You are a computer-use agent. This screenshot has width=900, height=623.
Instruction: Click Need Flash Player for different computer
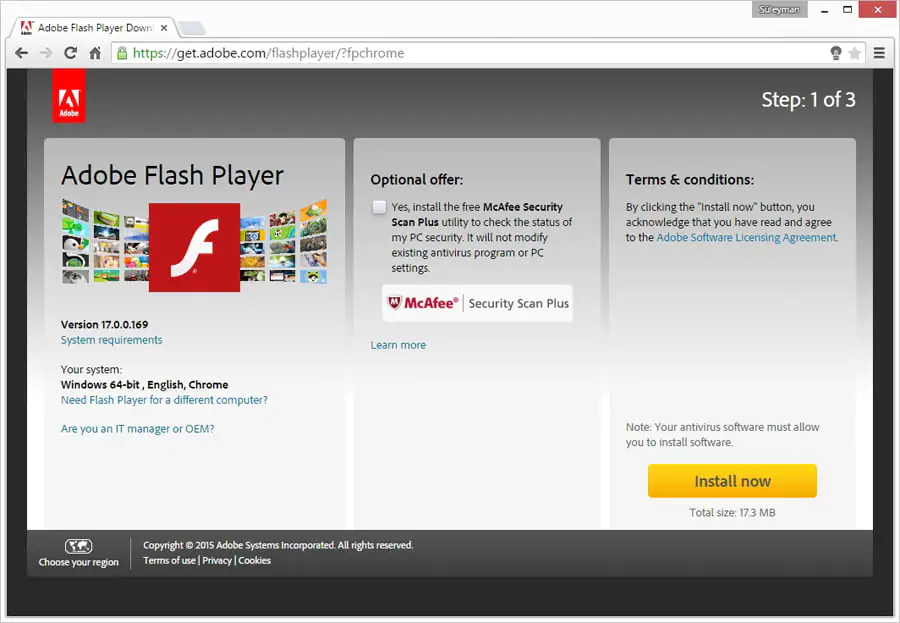164,400
